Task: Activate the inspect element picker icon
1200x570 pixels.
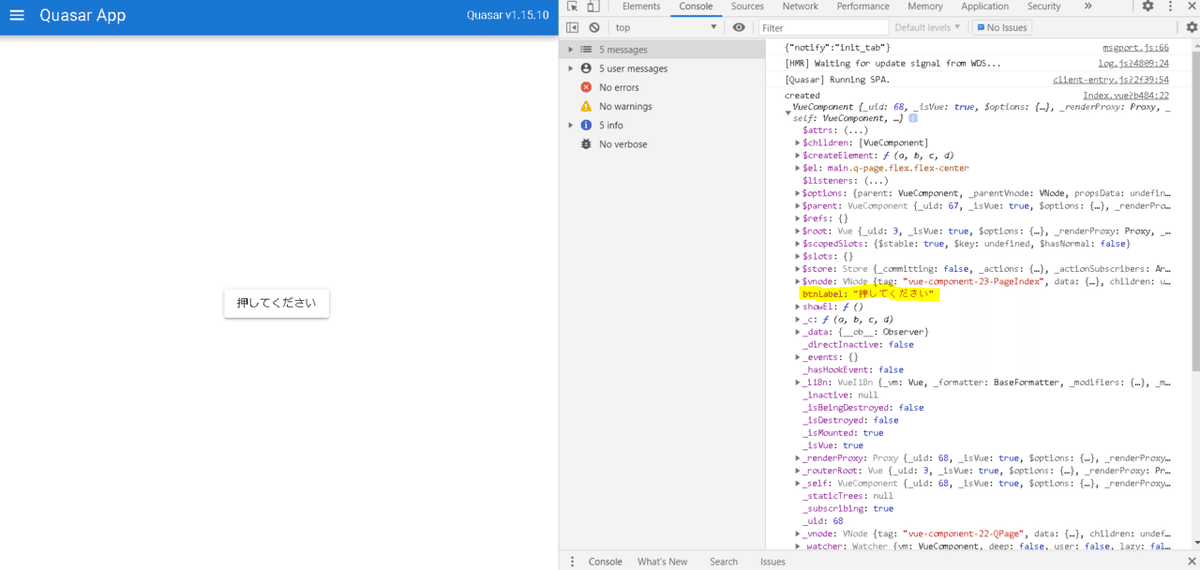Action: tap(572, 6)
